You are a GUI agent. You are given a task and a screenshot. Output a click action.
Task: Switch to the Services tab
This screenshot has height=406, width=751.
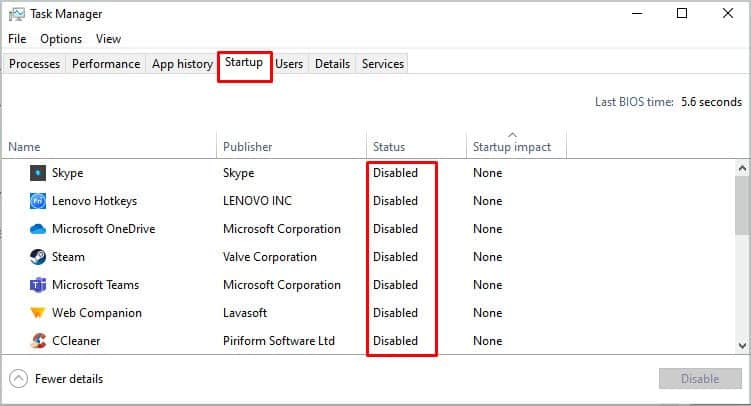pos(383,64)
